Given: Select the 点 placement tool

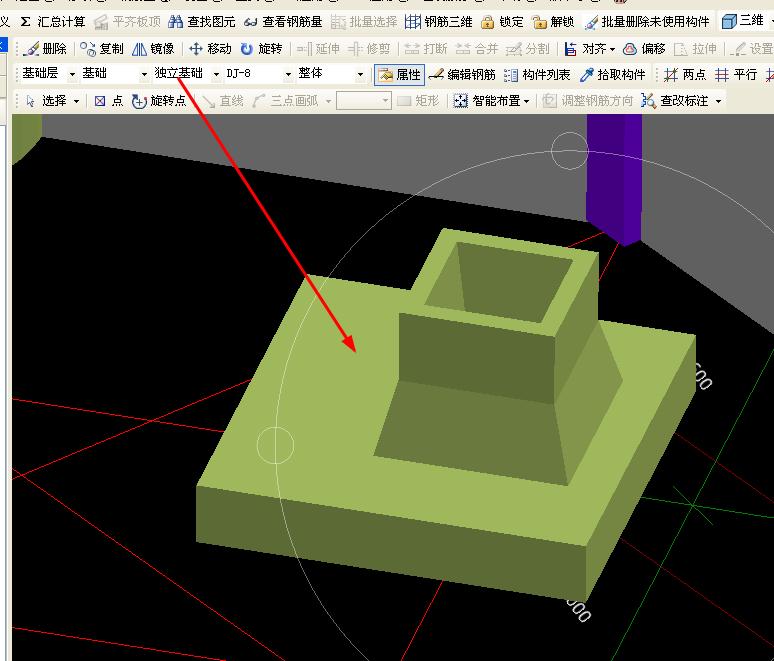Looking at the screenshot, I should click(109, 101).
